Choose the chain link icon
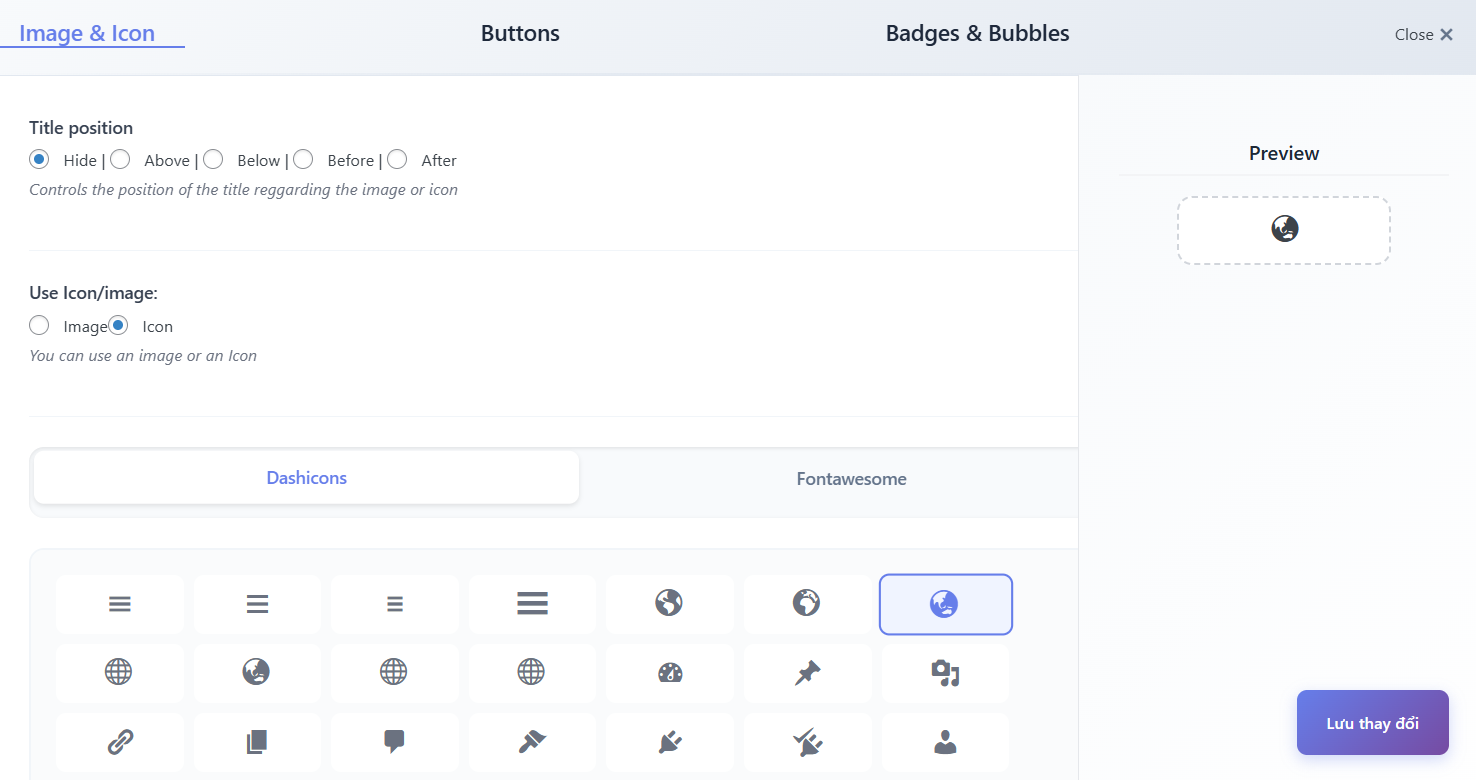Screen dimensions: 1476x780 pyautogui.click(x=120, y=743)
